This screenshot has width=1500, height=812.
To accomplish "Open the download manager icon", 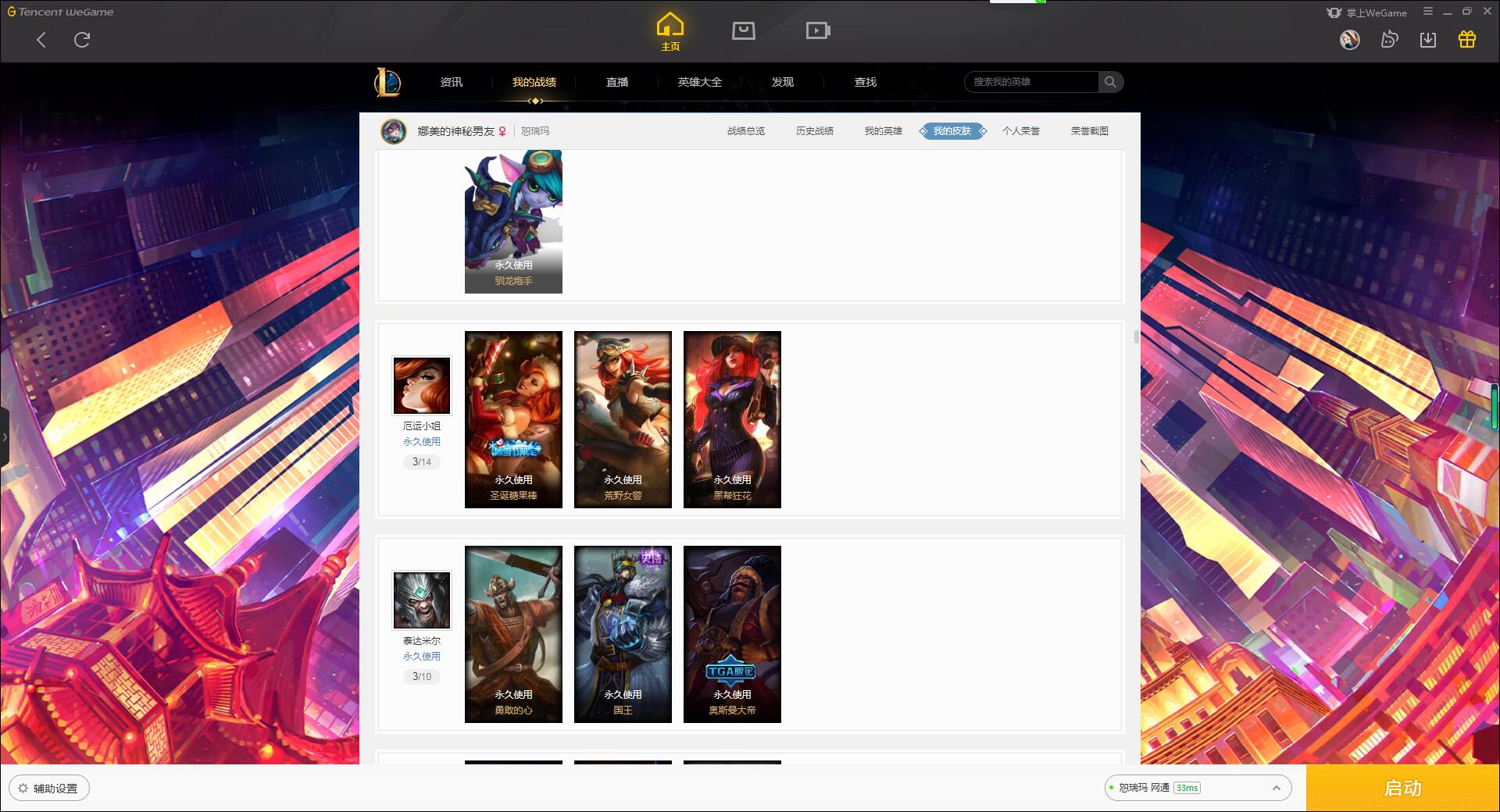I will 1428,40.
